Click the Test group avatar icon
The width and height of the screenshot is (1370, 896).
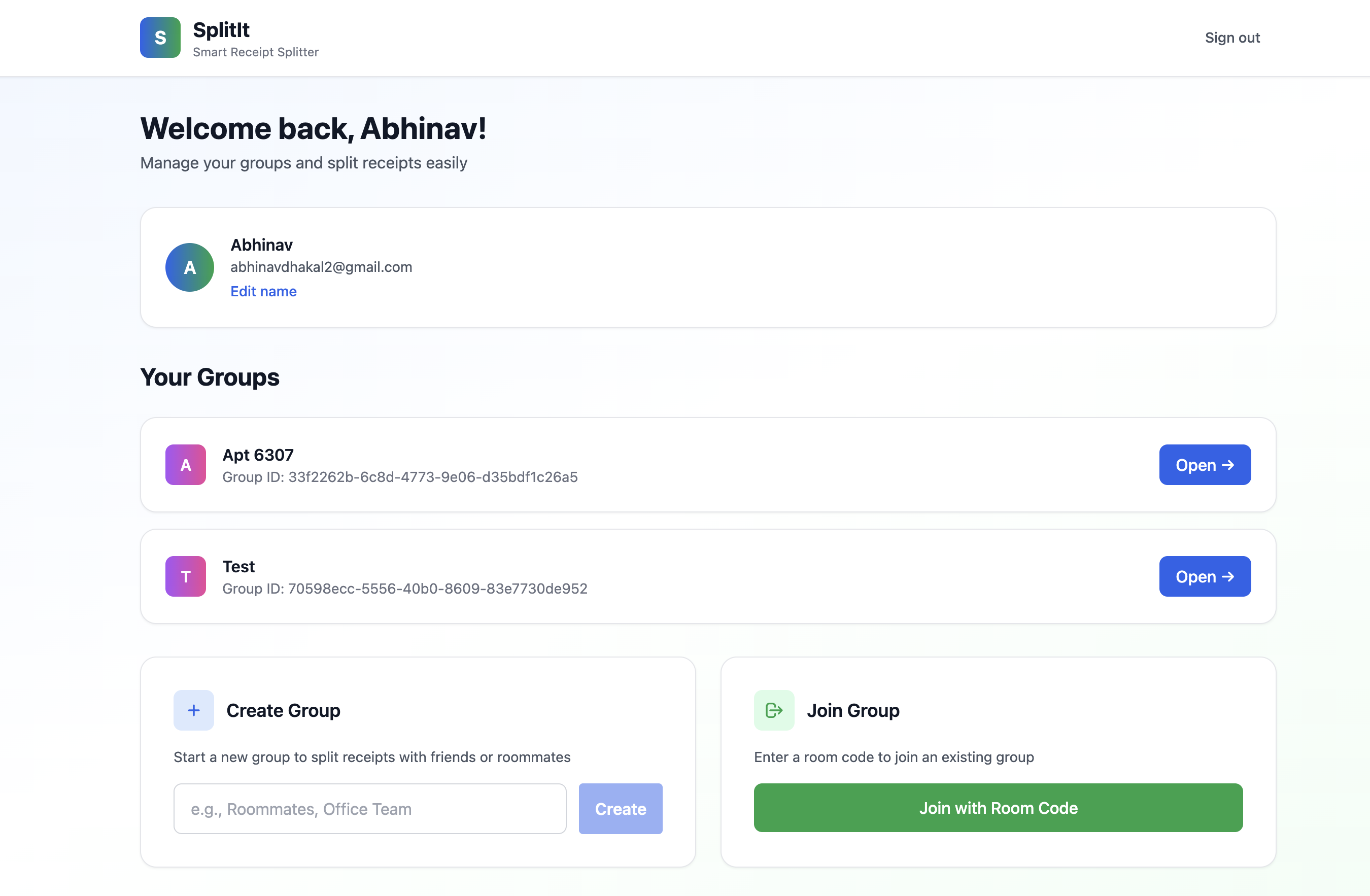pos(185,576)
